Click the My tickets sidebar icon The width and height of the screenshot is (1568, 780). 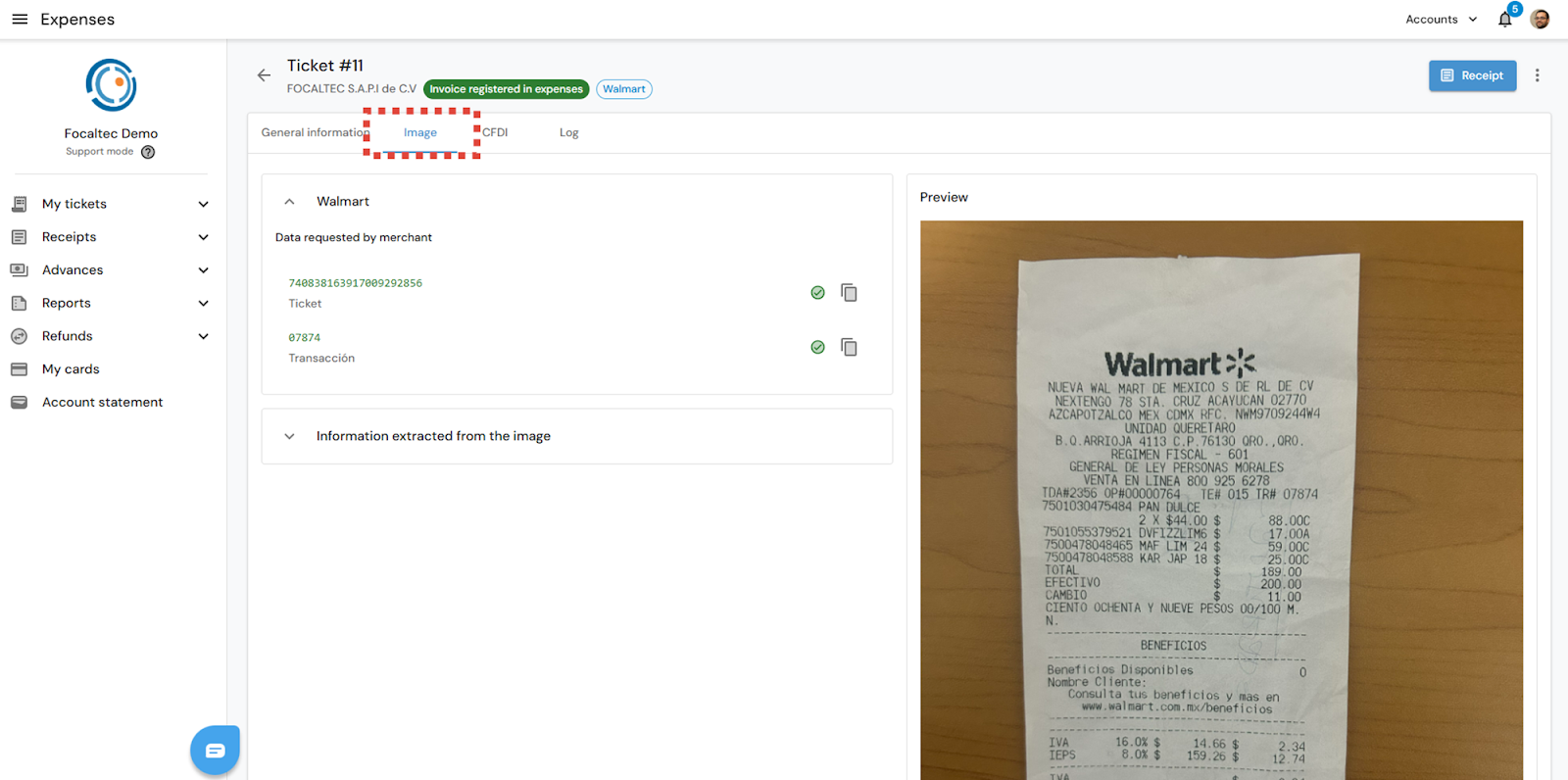19,204
